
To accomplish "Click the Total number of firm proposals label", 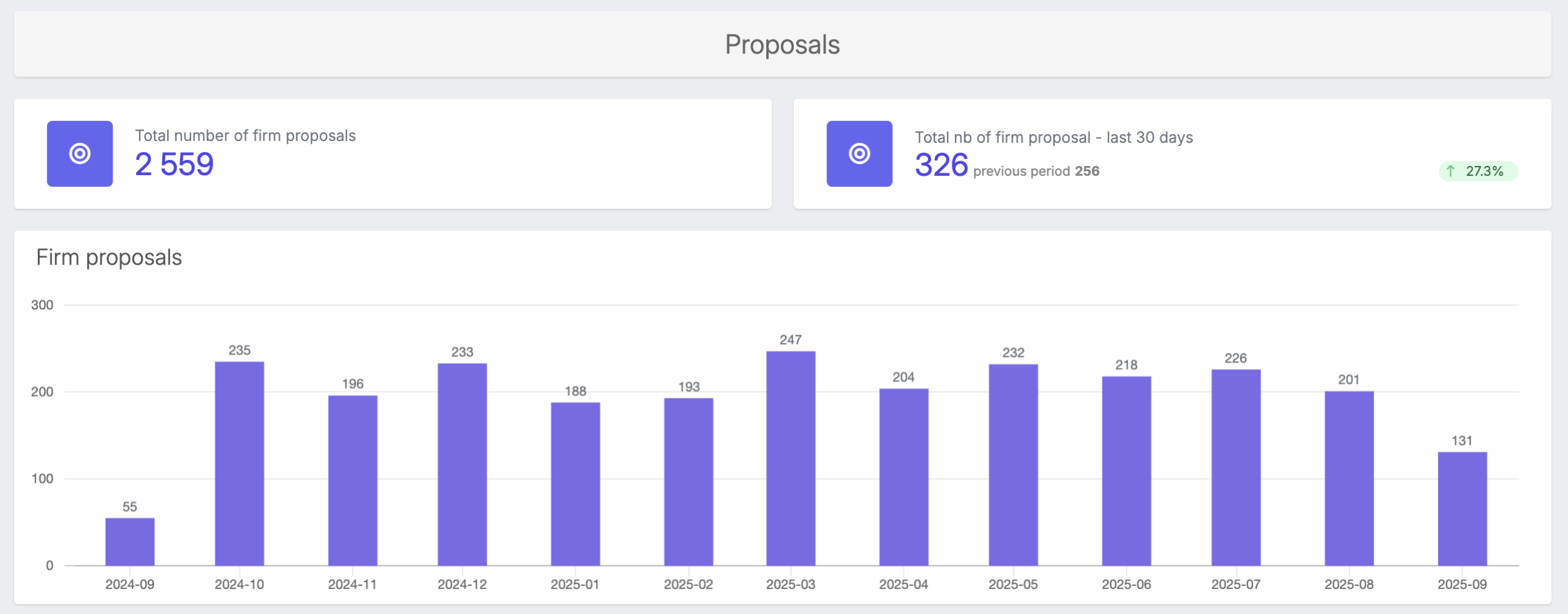I will [x=246, y=136].
